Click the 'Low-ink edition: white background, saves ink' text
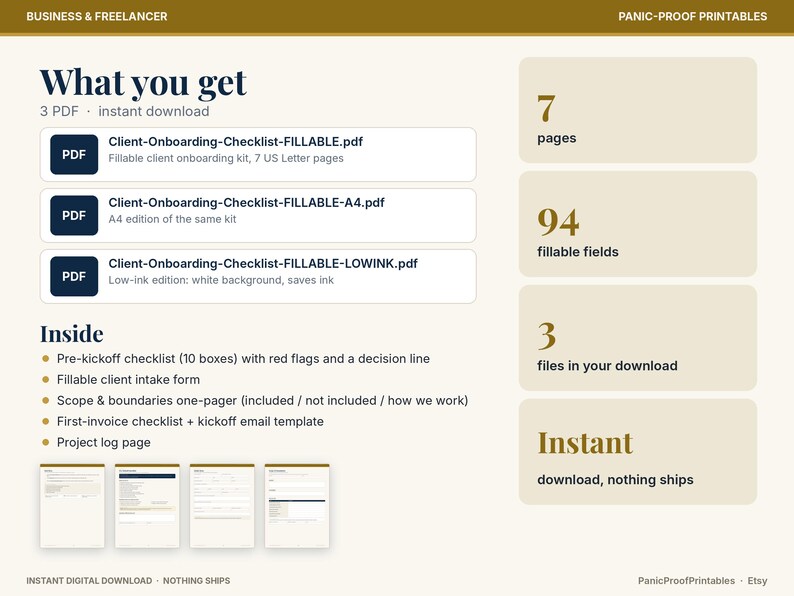Image resolution: width=794 pixels, height=596 pixels. pos(221,280)
